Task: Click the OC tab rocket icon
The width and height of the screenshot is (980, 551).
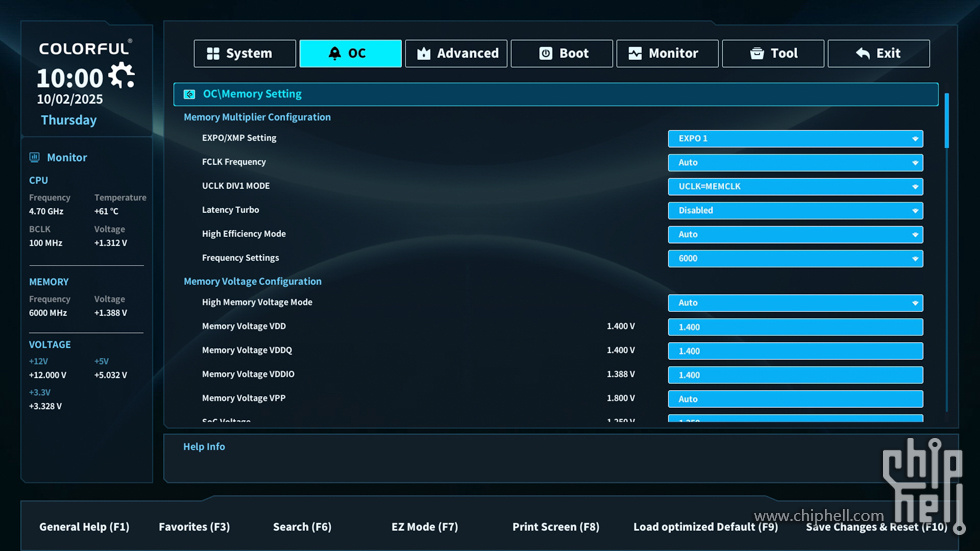Action: [334, 54]
